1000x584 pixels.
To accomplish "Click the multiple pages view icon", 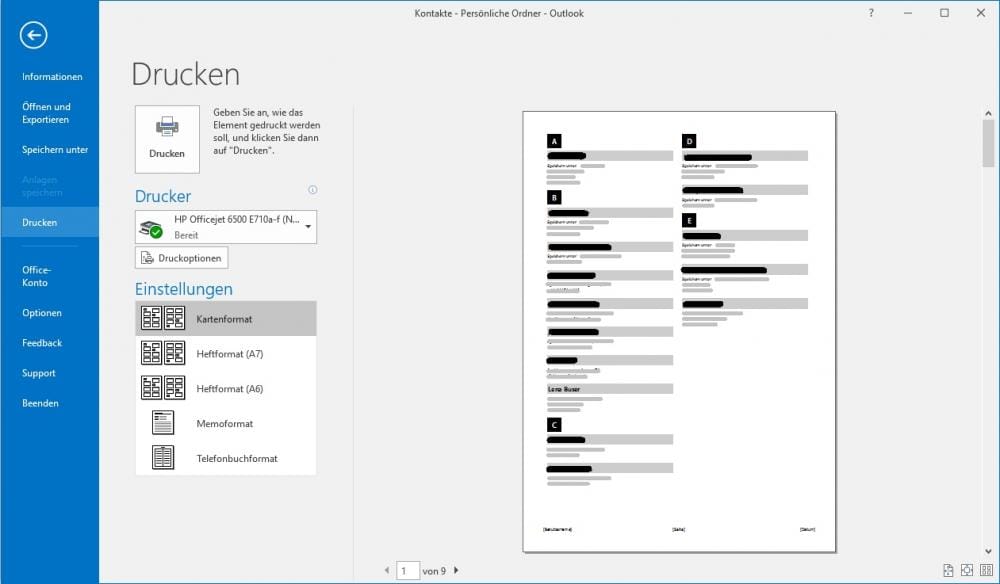I will tap(986, 570).
